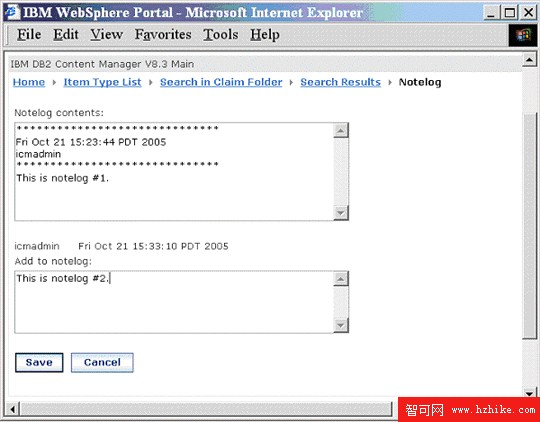
Task: Click the page vertical scrollbar down arrow
Action: pos(529,393)
